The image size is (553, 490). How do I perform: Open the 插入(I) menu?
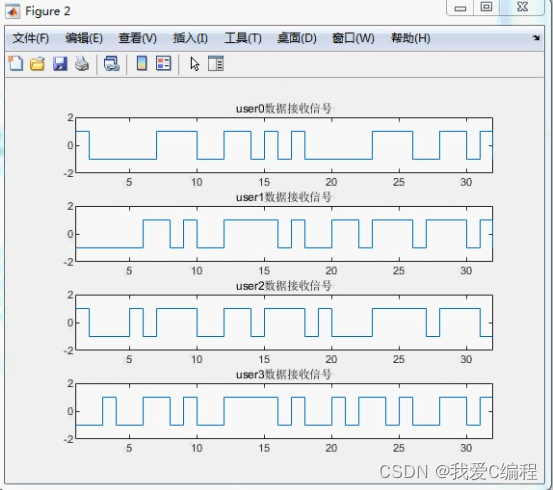[x=190, y=38]
